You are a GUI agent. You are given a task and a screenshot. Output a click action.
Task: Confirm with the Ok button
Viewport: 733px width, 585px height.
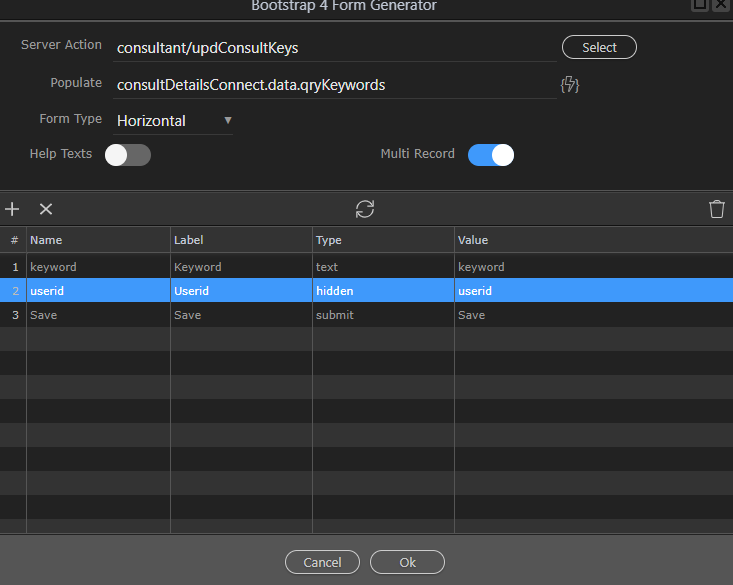[x=407, y=562]
